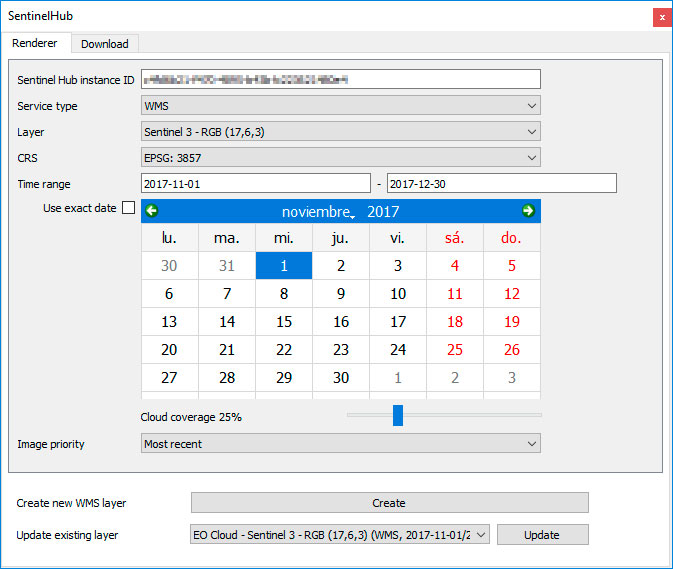The width and height of the screenshot is (673, 569).
Task: Open the noviembre month selector in calendar
Action: [318, 212]
